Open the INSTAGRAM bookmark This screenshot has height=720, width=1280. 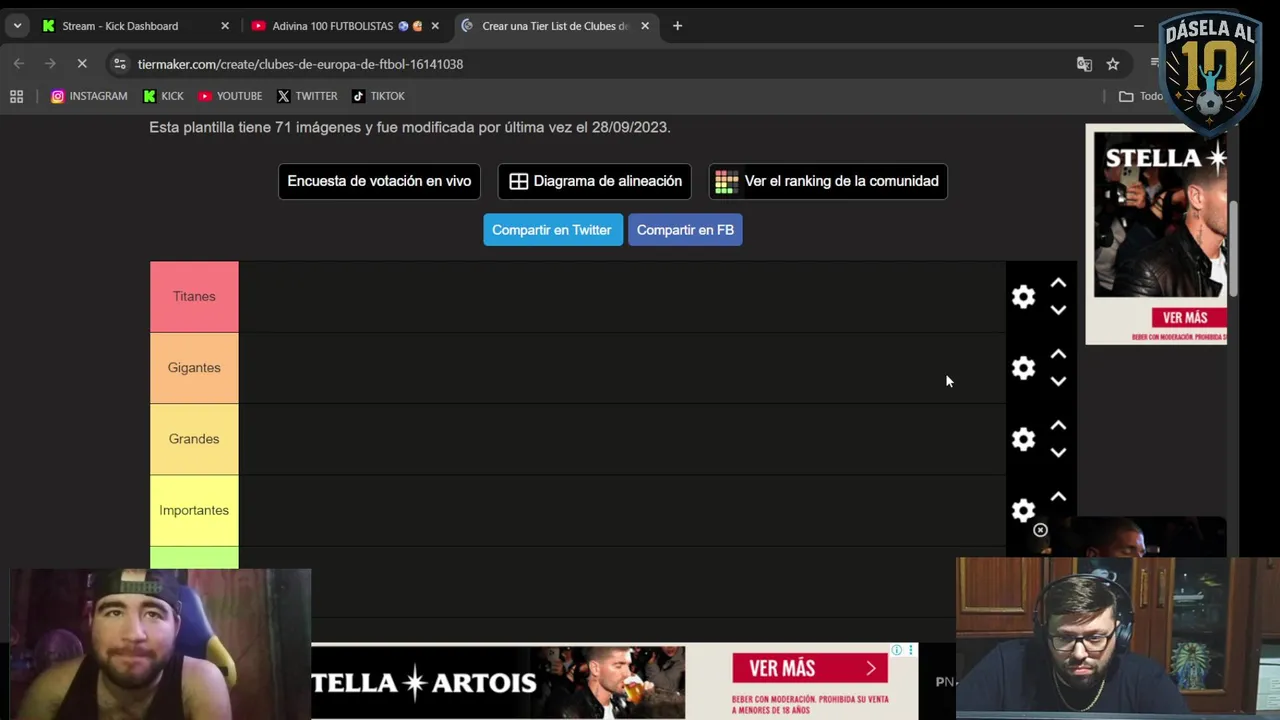[x=89, y=96]
